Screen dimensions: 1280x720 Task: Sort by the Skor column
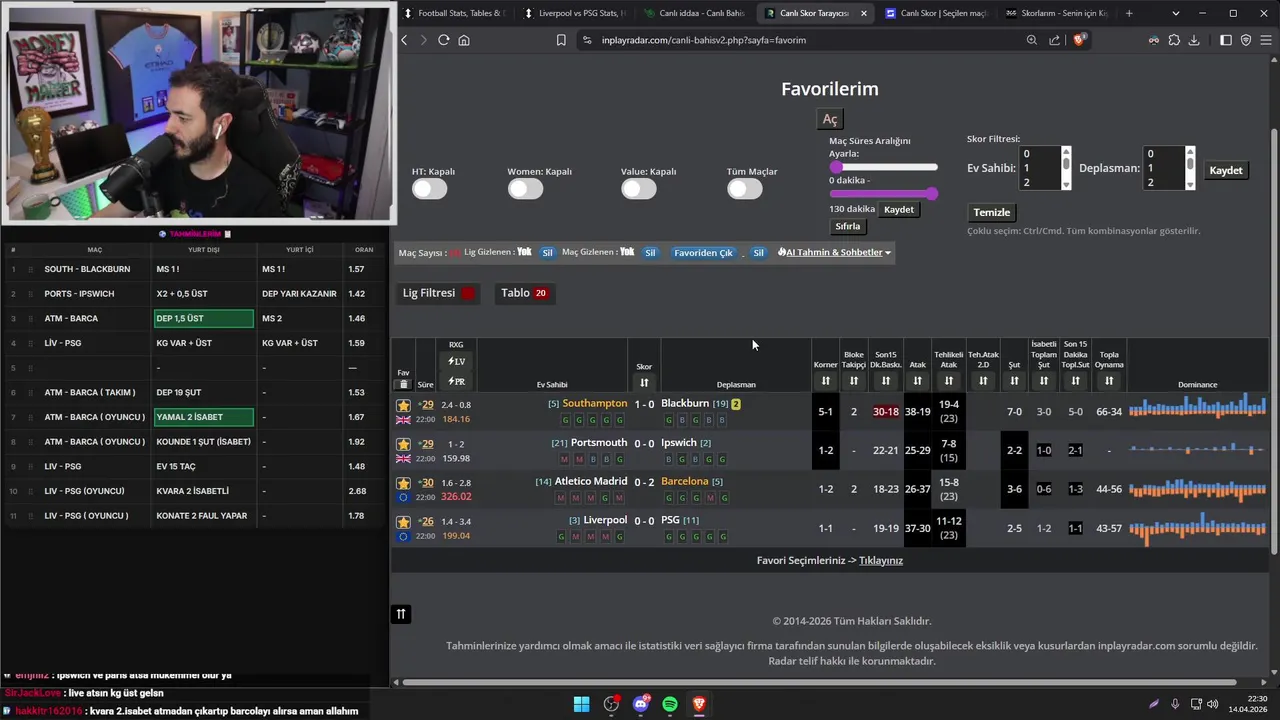pyautogui.click(x=644, y=383)
